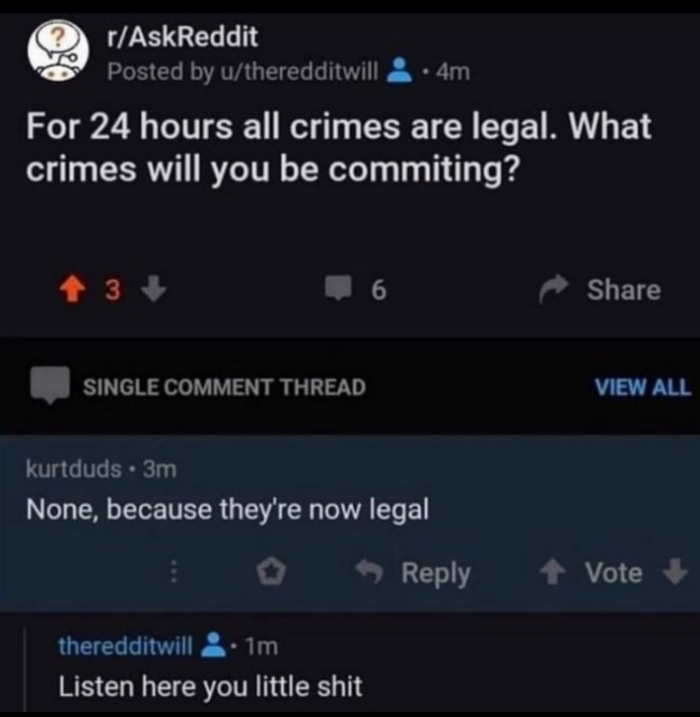Open theredditwill's profile from the reply
Viewport: 700px width, 717px height.
pos(125,646)
